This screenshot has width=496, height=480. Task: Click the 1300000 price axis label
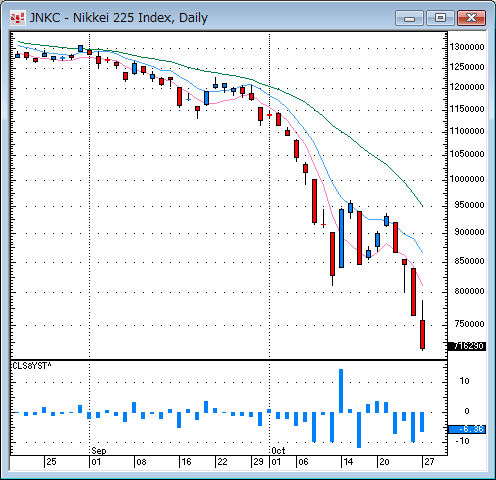467,47
